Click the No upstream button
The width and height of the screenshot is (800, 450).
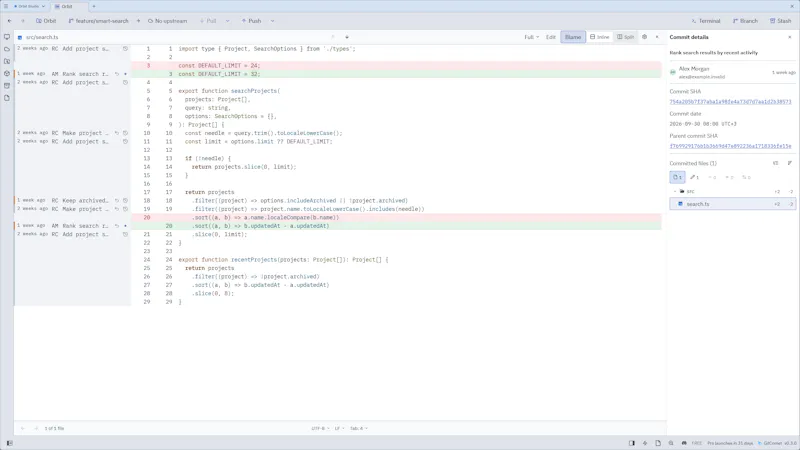pyautogui.click(x=167, y=21)
